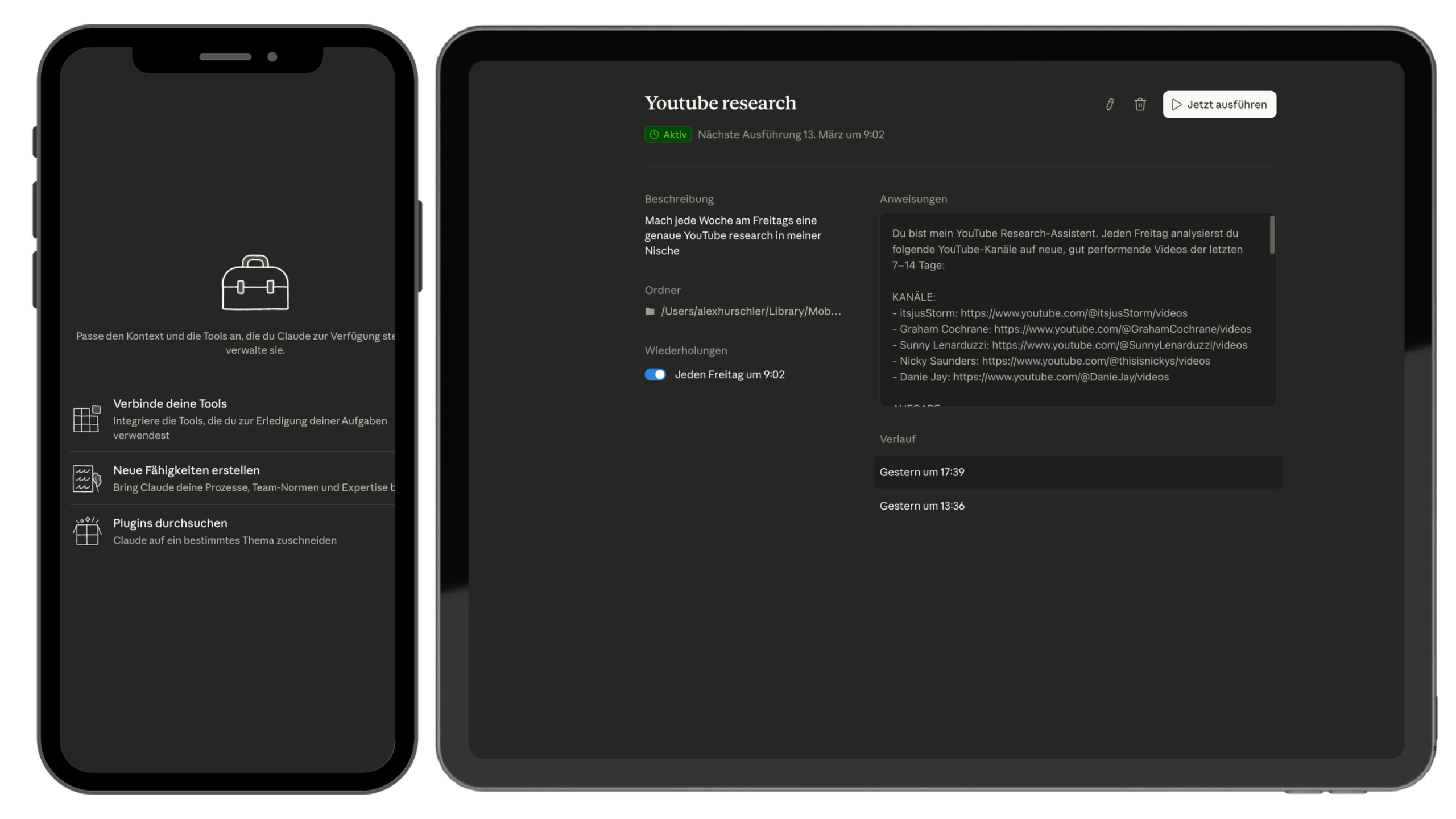Toggle the Jeden Freitag repetition switch
Screen dimensions: 1456x819
point(655,374)
